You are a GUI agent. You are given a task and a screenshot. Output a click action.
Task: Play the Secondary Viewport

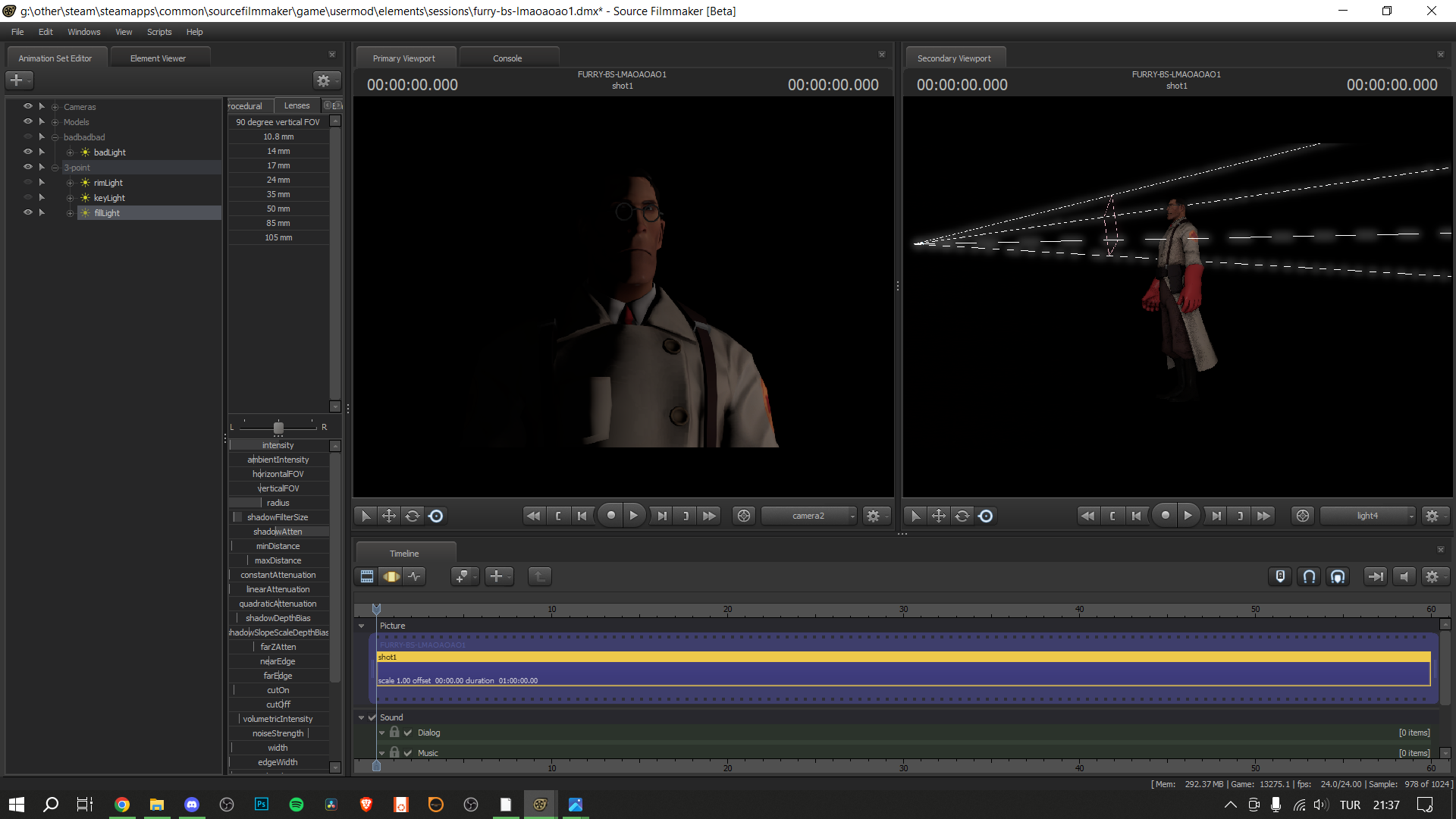point(1188,516)
